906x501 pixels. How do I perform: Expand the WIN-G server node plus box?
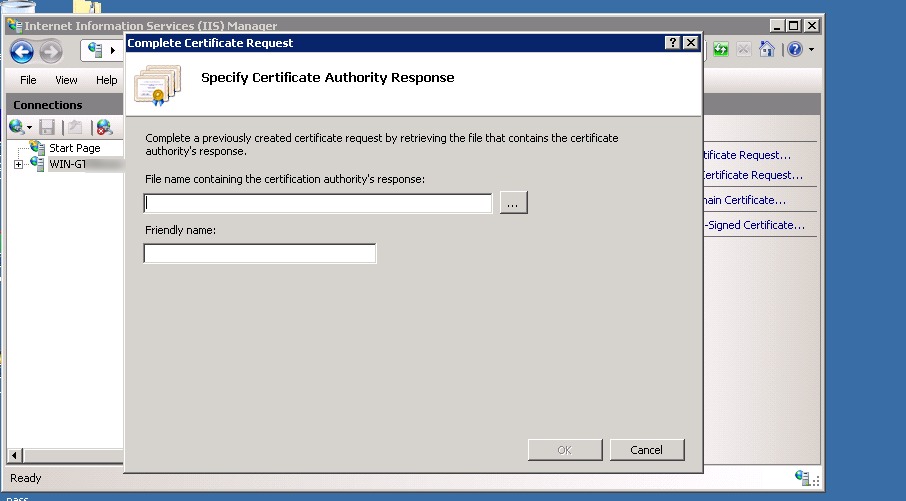[x=18, y=165]
